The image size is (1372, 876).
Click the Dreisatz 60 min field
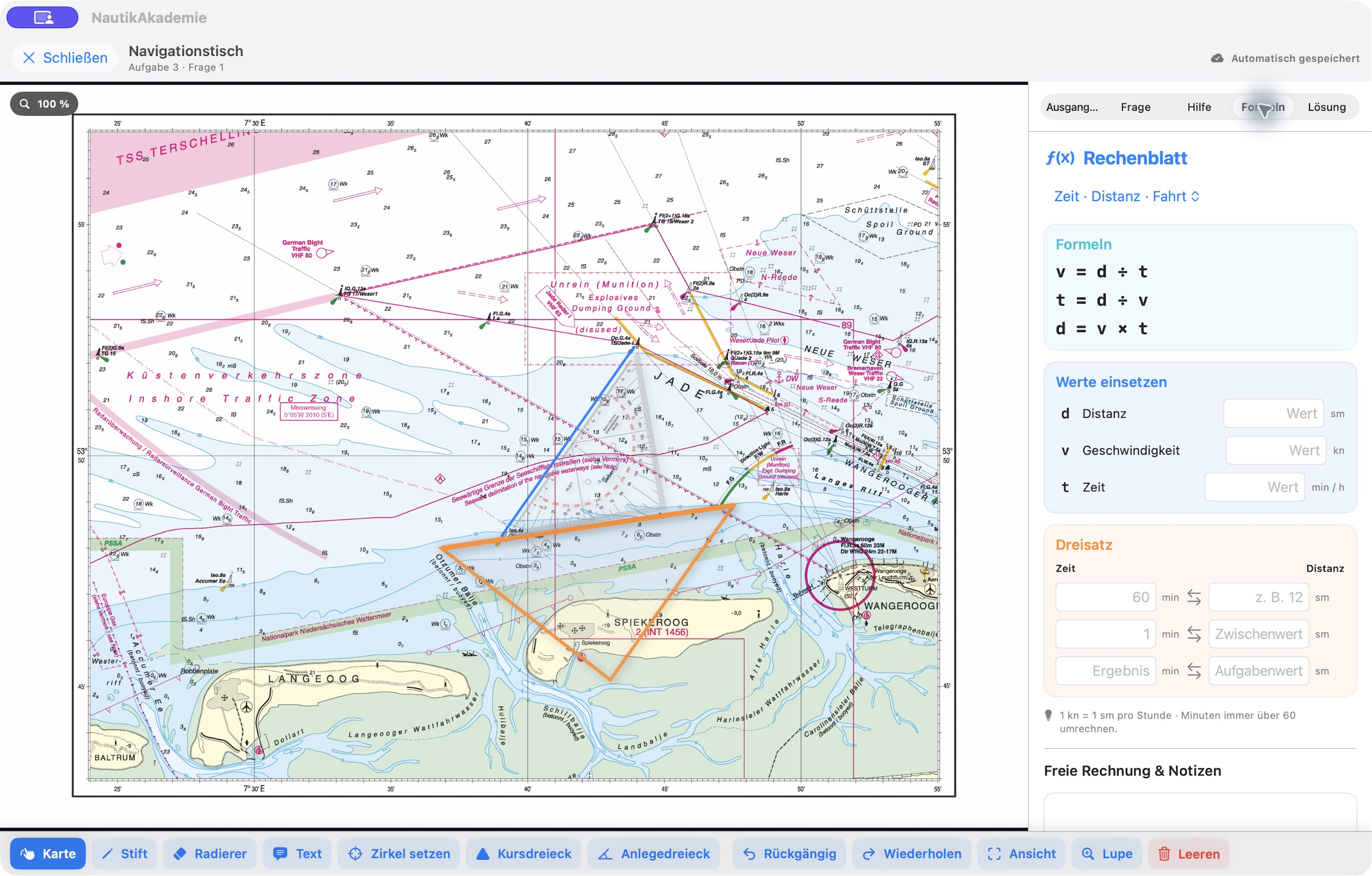(x=1105, y=597)
